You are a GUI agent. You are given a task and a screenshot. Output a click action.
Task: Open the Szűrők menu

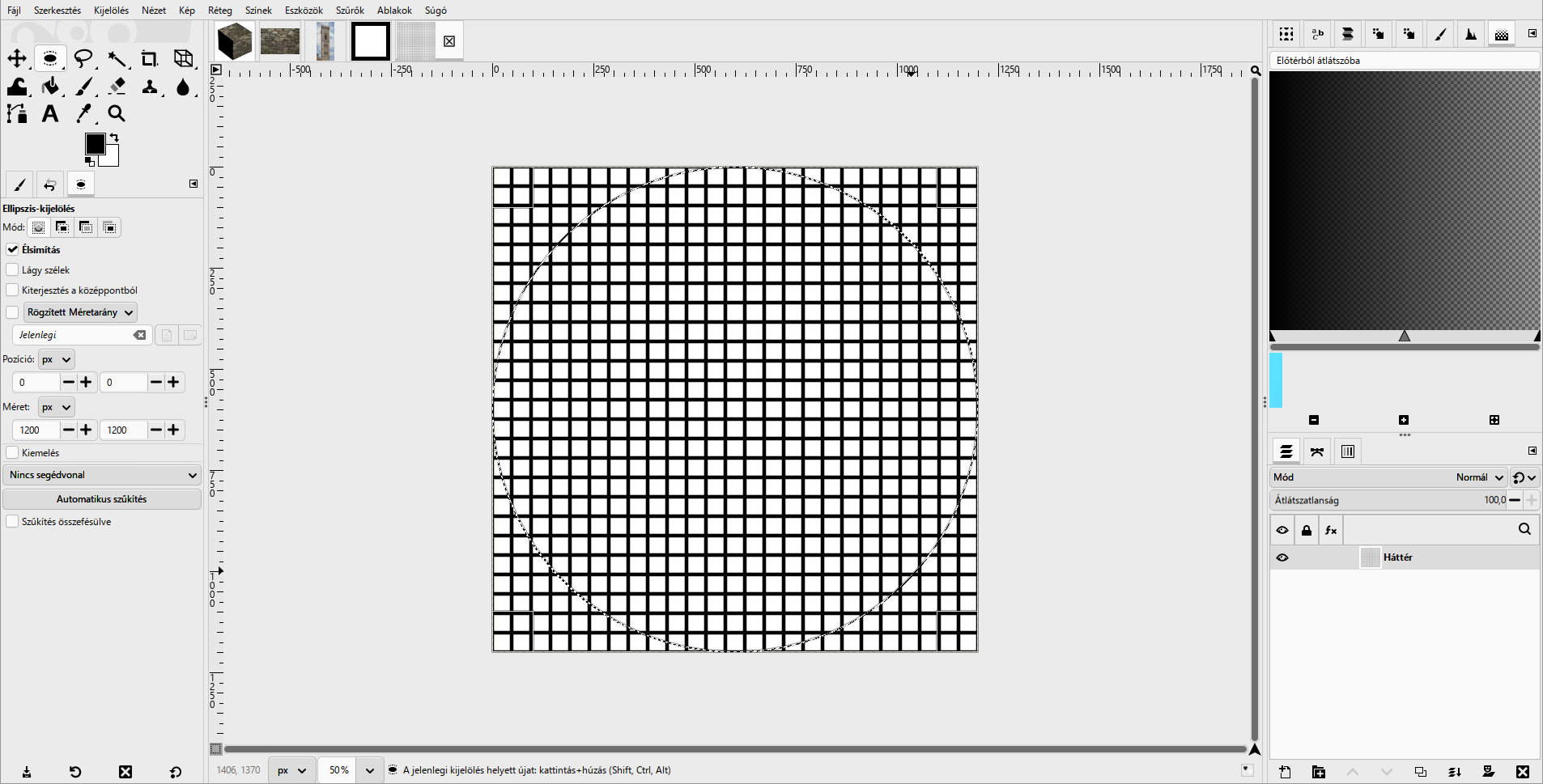tap(350, 11)
